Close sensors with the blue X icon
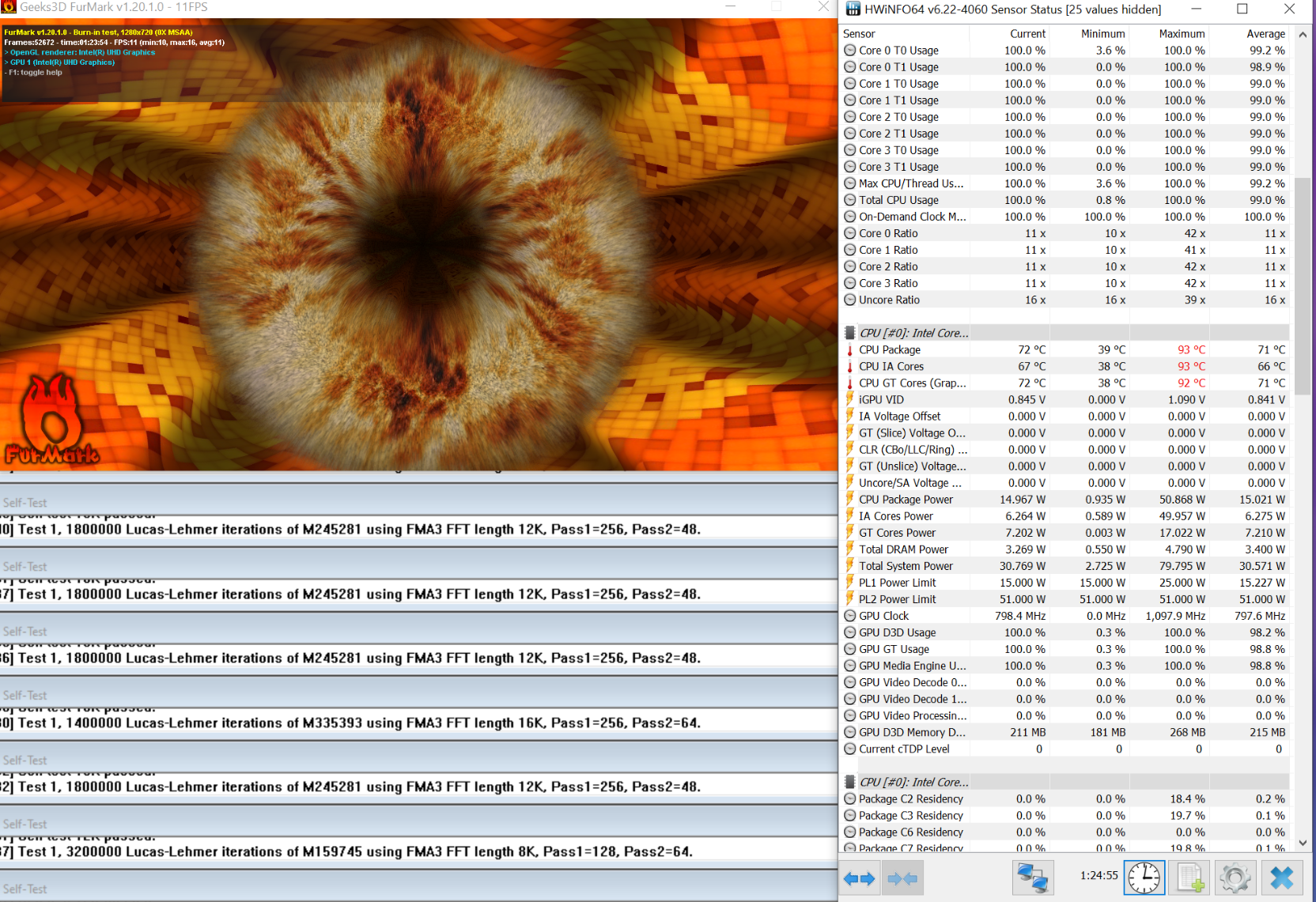1316x902 pixels. (1281, 878)
